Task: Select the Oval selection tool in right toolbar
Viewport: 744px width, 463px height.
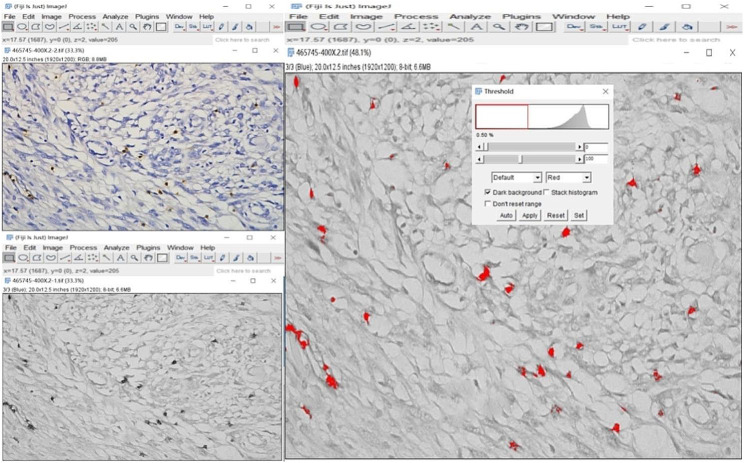Action: (x=319, y=27)
